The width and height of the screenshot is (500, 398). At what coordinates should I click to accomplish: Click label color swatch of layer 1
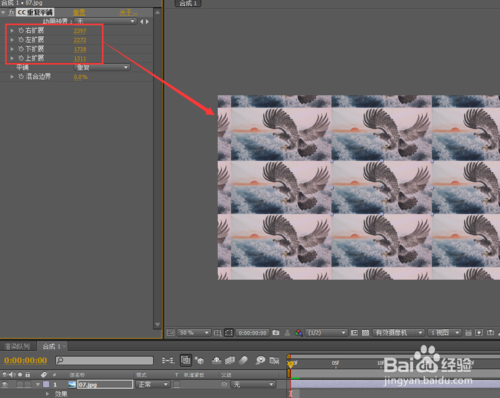46,385
